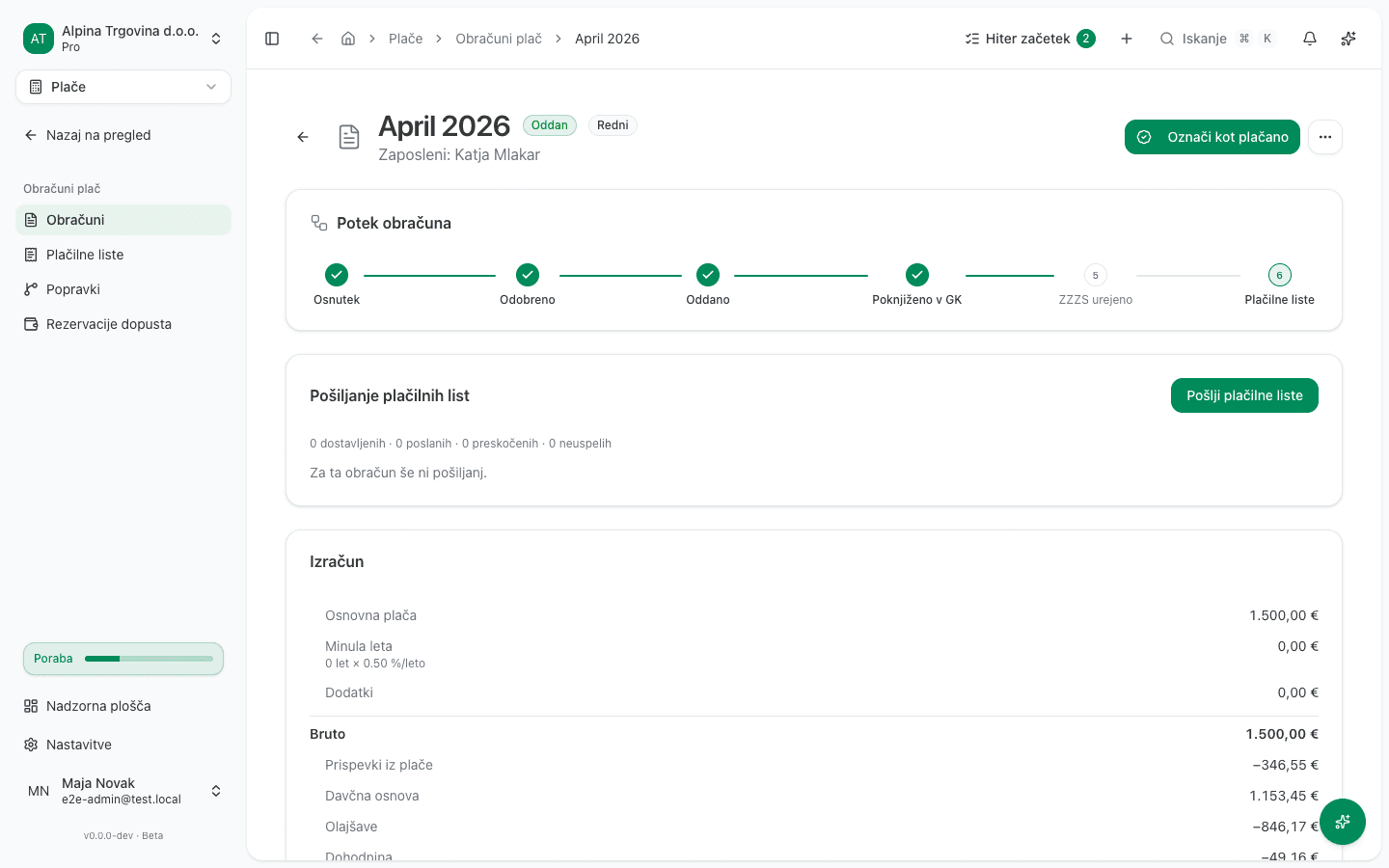Click the Poknjiženo v GK step checkmark
Image resolution: width=1389 pixels, height=868 pixels.
(917, 275)
